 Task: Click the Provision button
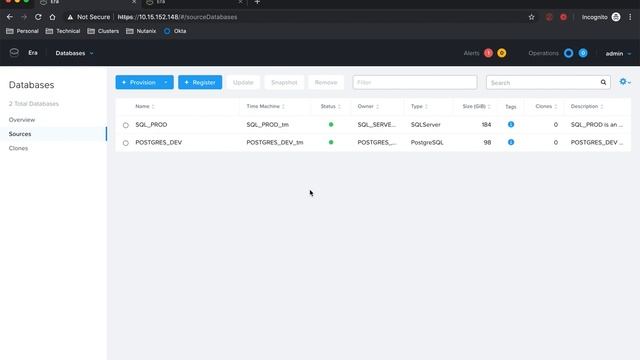[139, 82]
